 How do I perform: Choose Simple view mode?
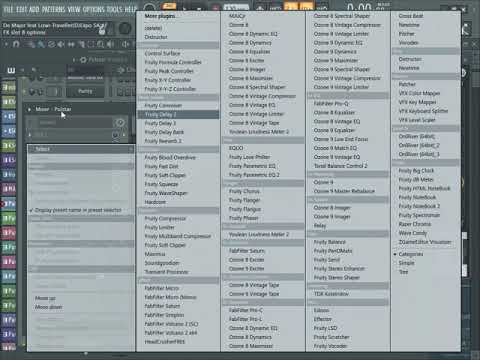point(406,263)
